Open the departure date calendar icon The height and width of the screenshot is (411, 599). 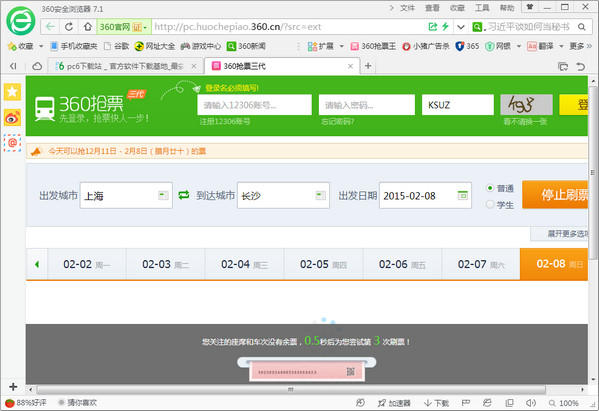click(463, 195)
